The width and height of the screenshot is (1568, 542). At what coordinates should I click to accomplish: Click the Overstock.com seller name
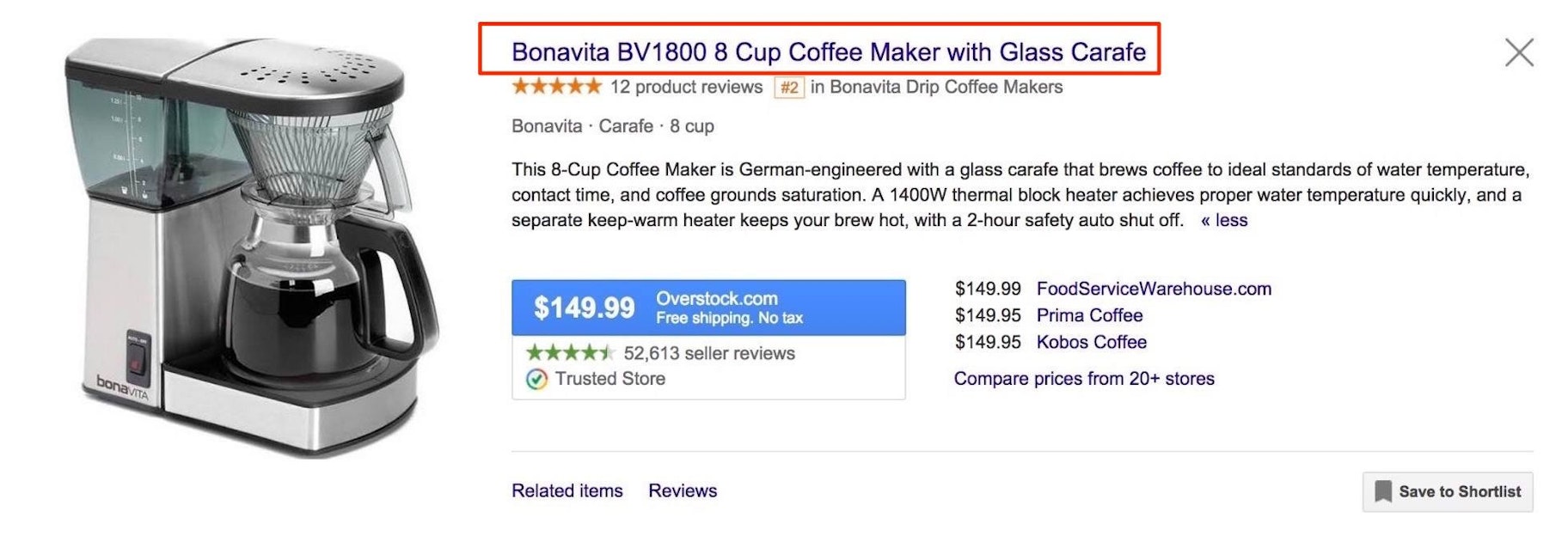717,298
